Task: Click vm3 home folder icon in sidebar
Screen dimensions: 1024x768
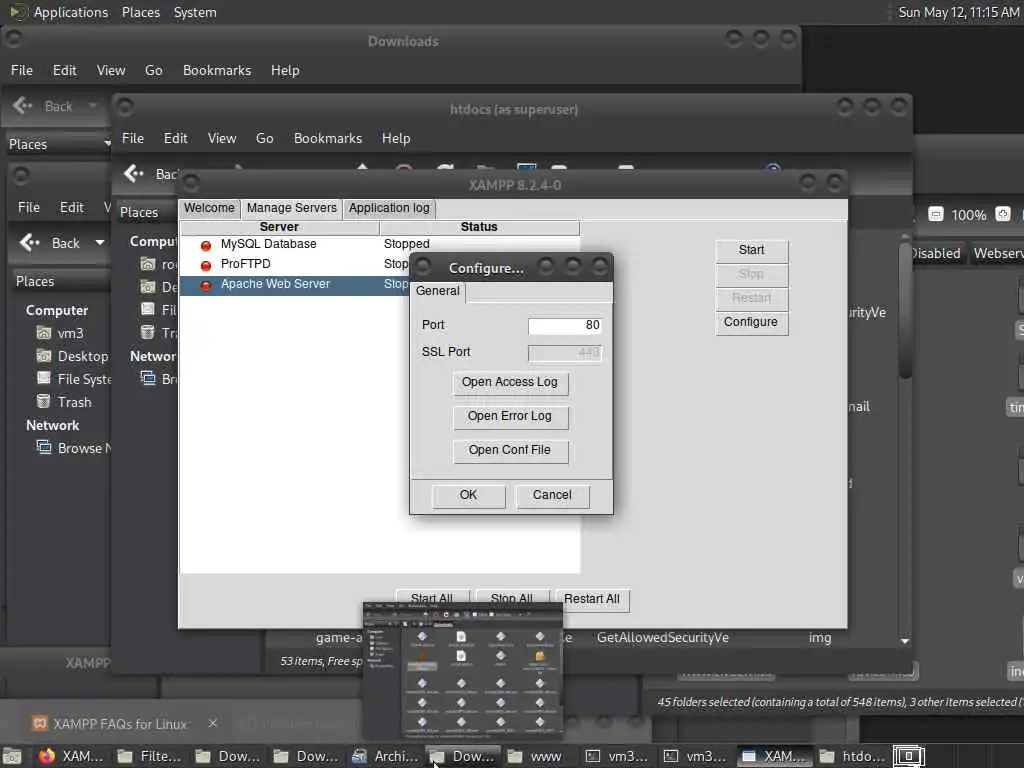Action: click(x=44, y=333)
